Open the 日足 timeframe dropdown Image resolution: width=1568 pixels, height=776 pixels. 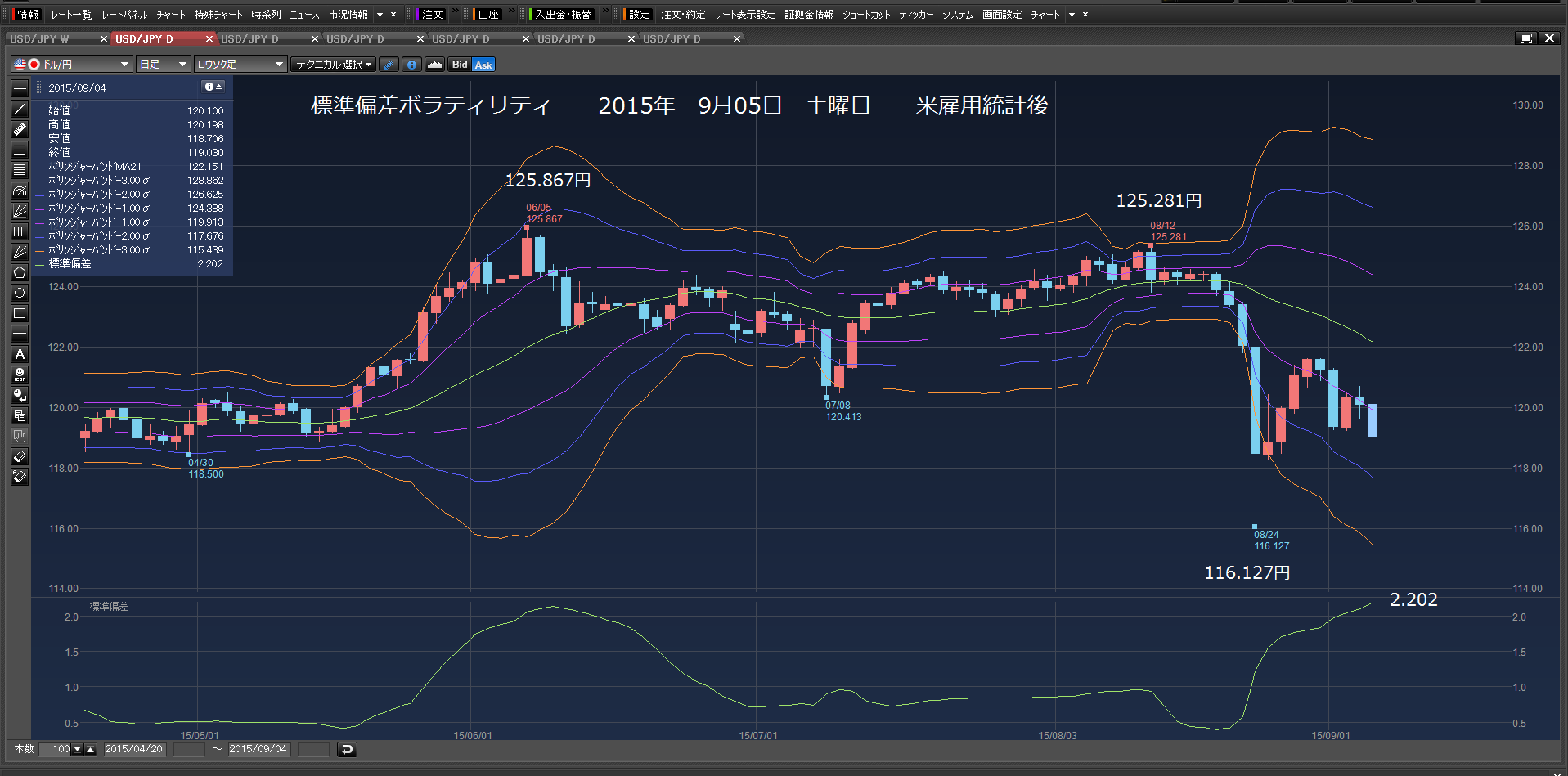pos(163,64)
